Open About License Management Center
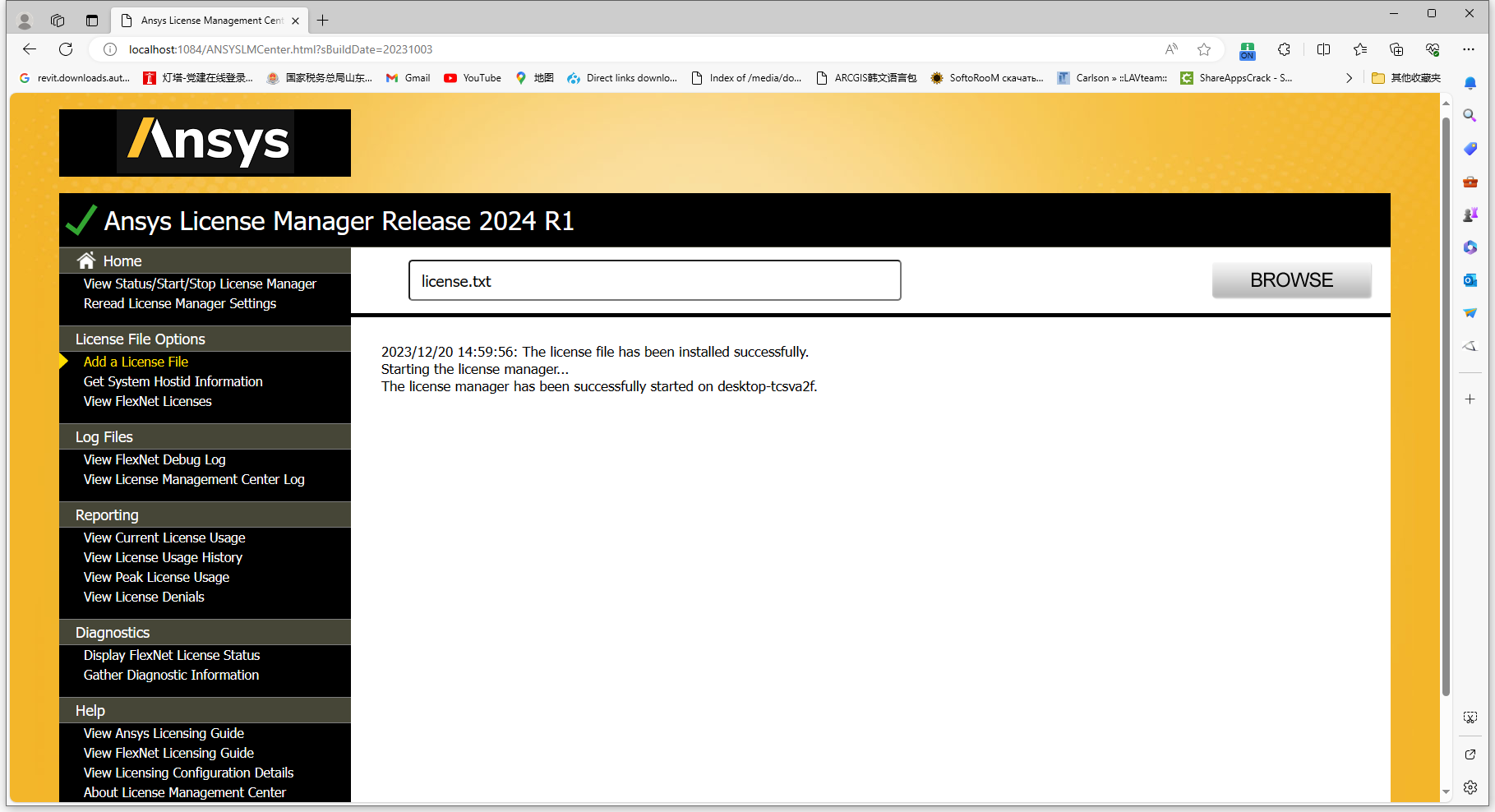 pos(185,792)
